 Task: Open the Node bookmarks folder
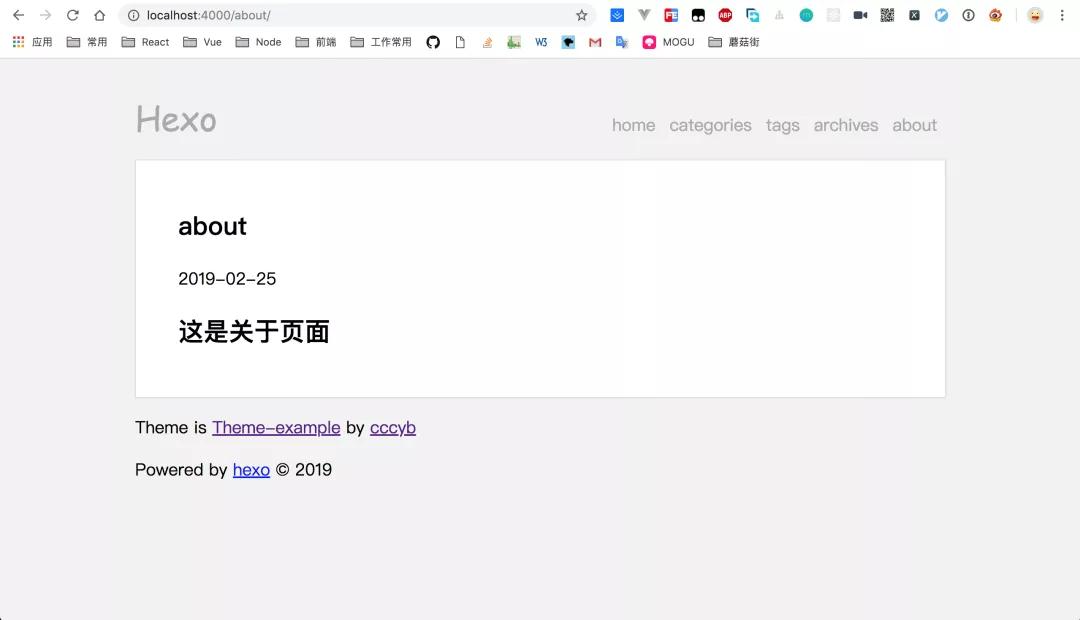(x=258, y=42)
